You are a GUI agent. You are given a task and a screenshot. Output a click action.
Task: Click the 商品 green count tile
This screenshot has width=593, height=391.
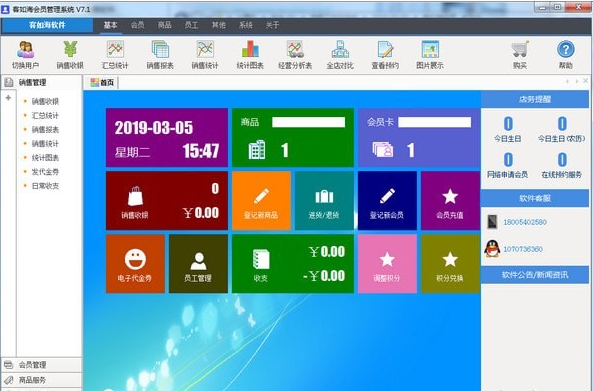(x=293, y=138)
